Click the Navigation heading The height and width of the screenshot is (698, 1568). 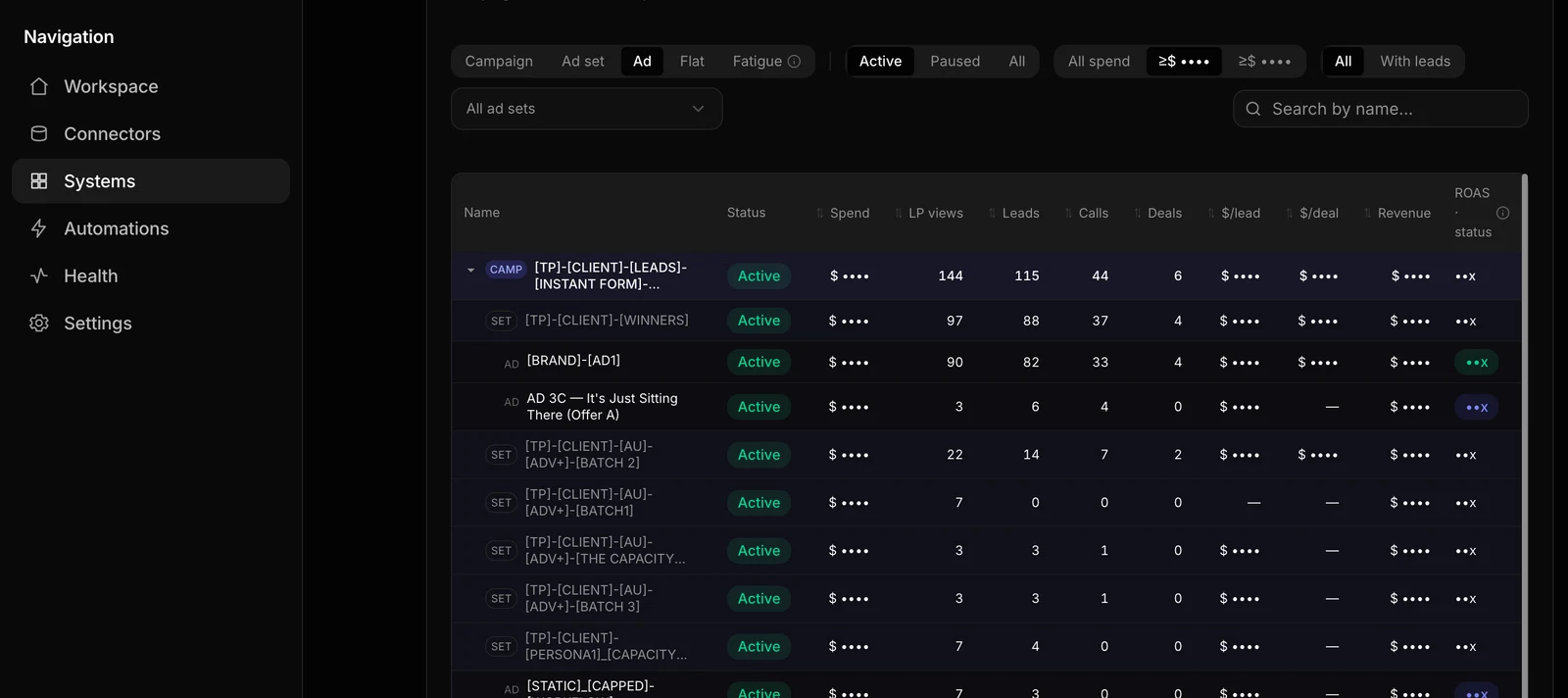point(69,36)
